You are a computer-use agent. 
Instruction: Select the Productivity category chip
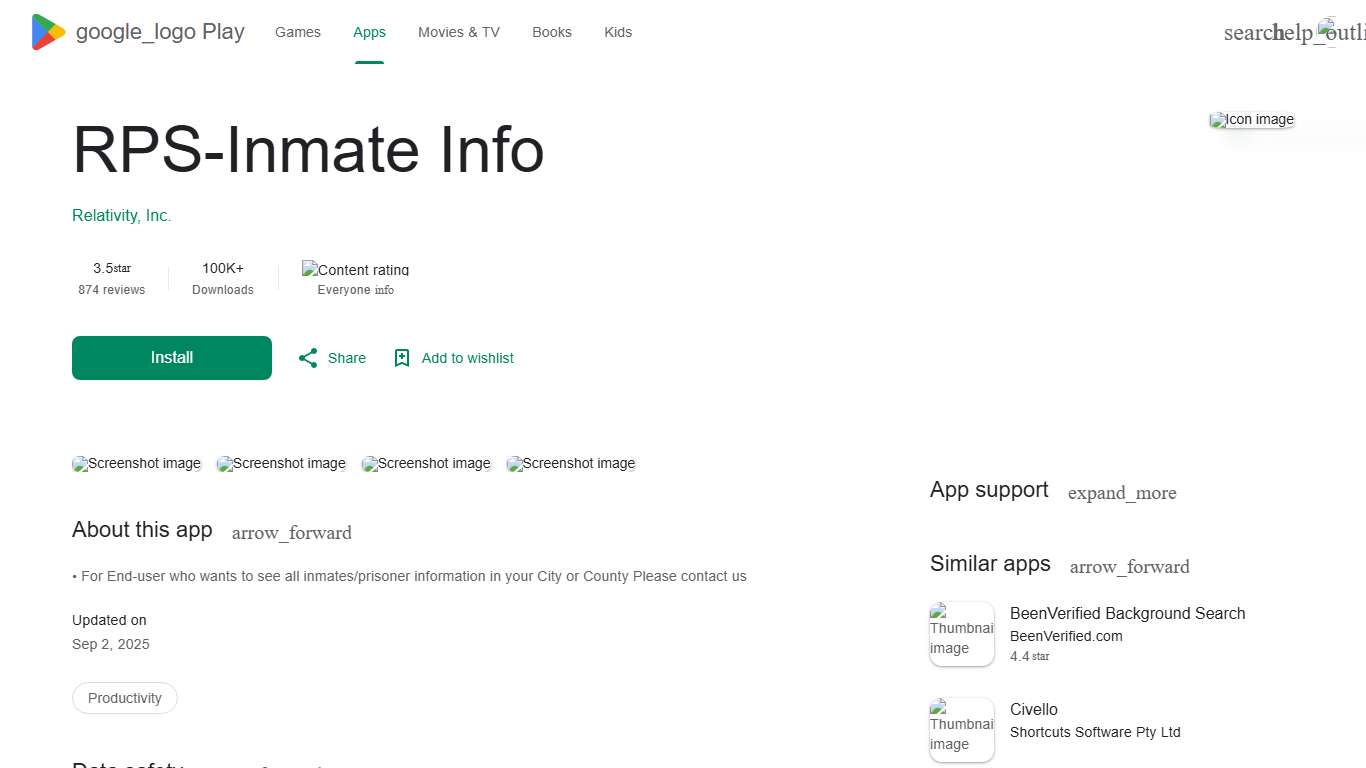pos(125,698)
